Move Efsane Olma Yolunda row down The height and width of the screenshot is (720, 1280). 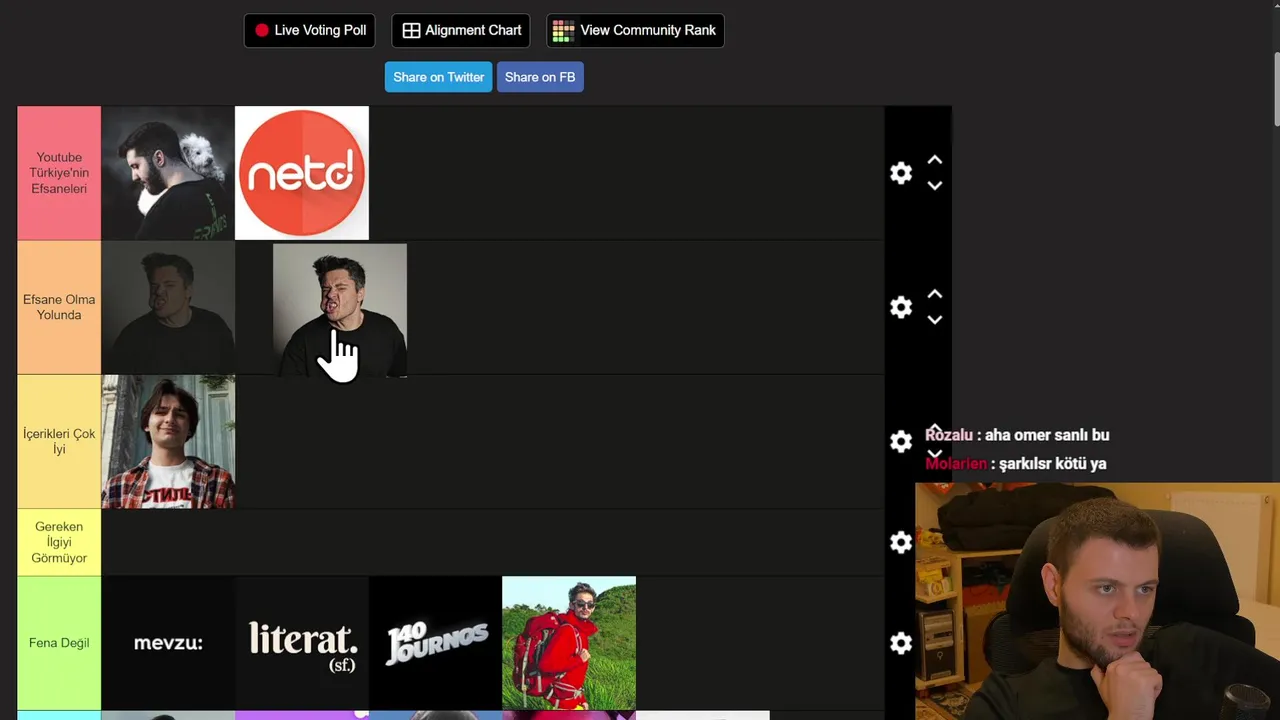(x=935, y=320)
